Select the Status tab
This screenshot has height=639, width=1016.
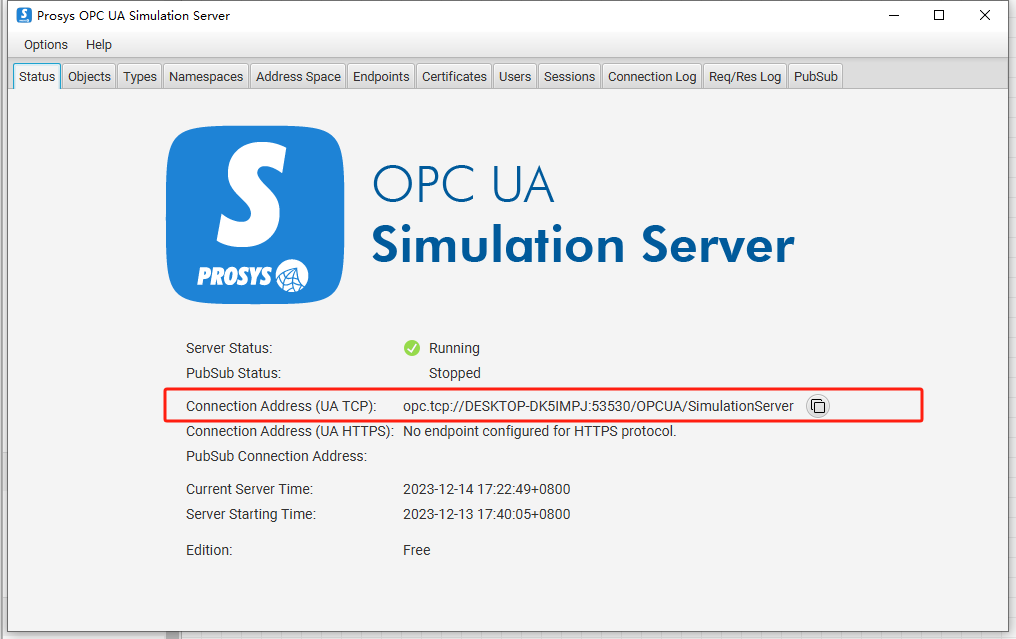pos(37,77)
